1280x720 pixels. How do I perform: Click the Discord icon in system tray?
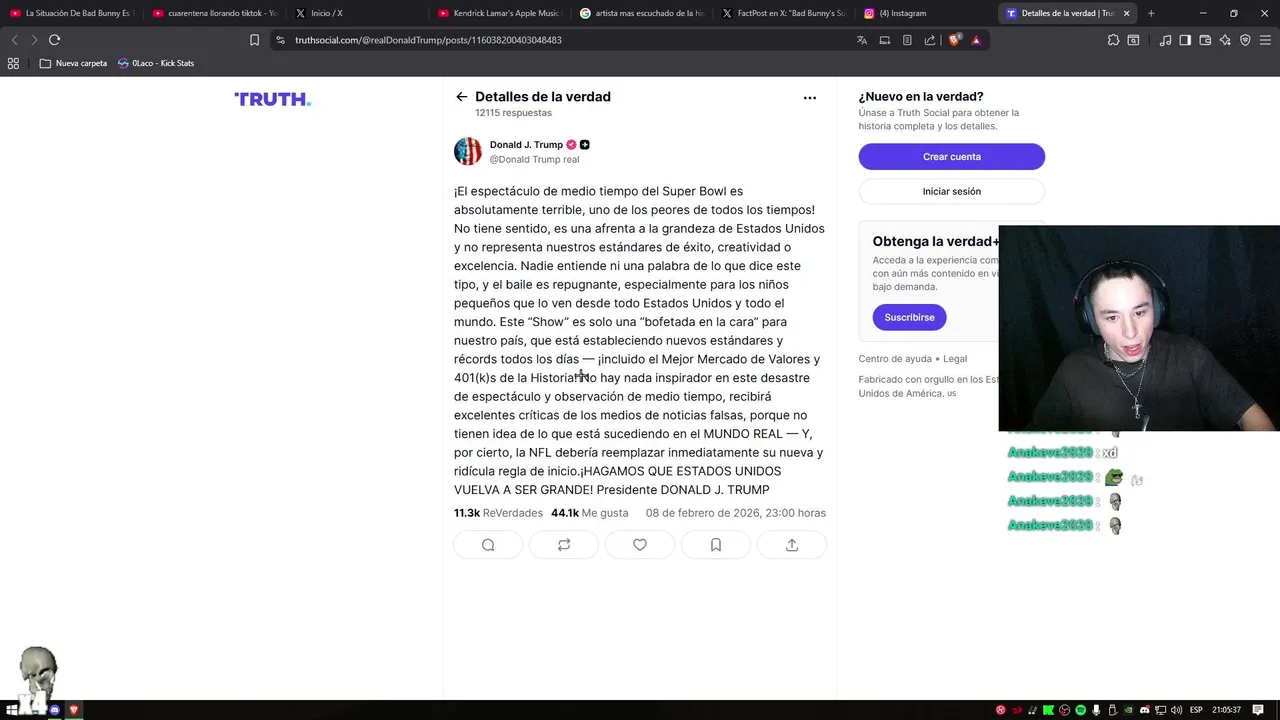1145,710
